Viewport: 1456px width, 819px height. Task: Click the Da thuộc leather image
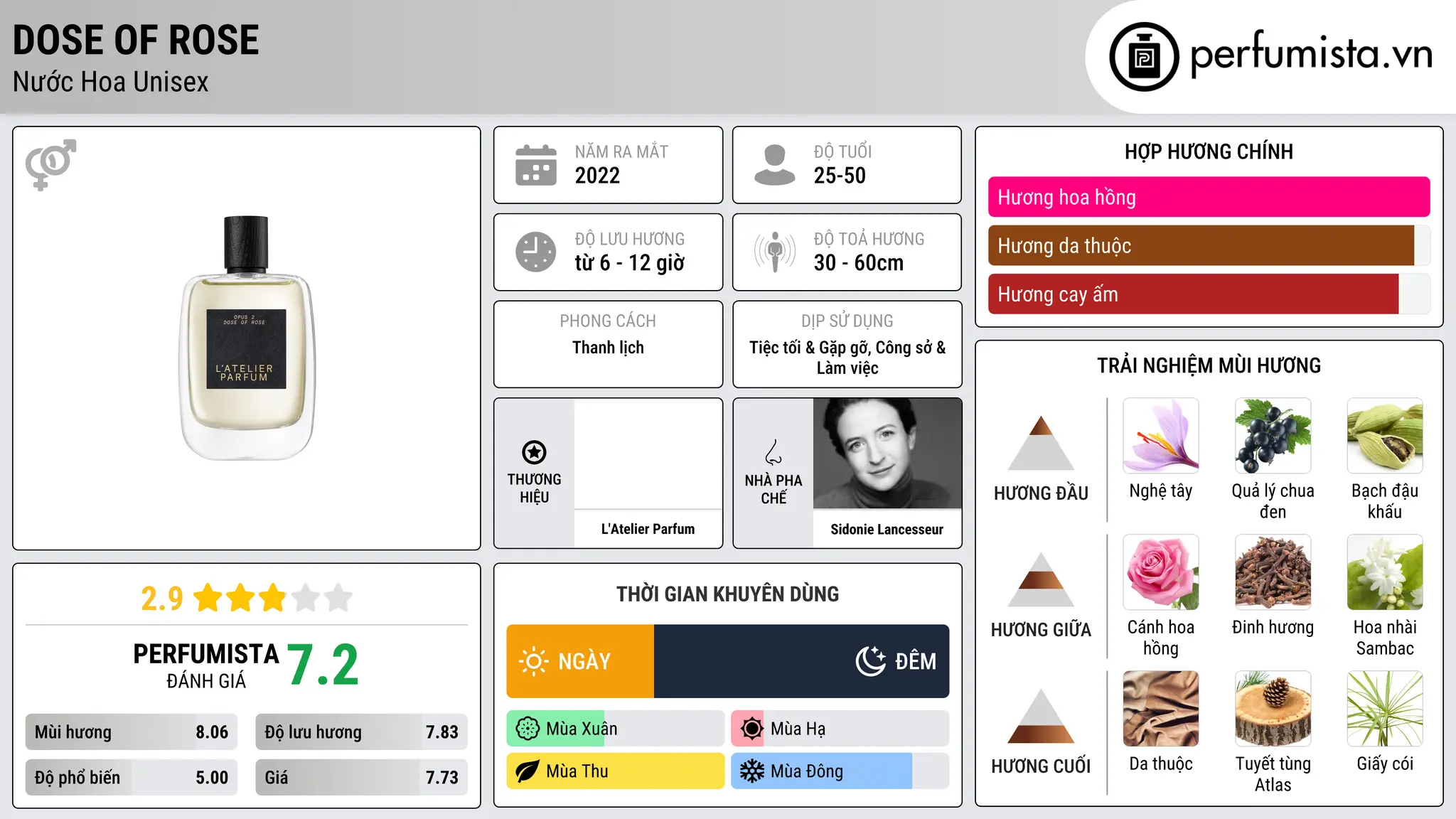(1161, 709)
